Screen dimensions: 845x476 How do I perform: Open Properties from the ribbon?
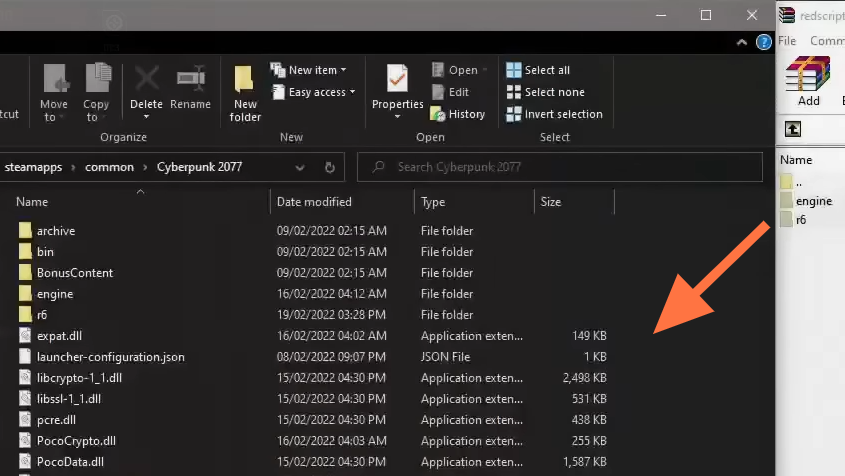(397, 86)
